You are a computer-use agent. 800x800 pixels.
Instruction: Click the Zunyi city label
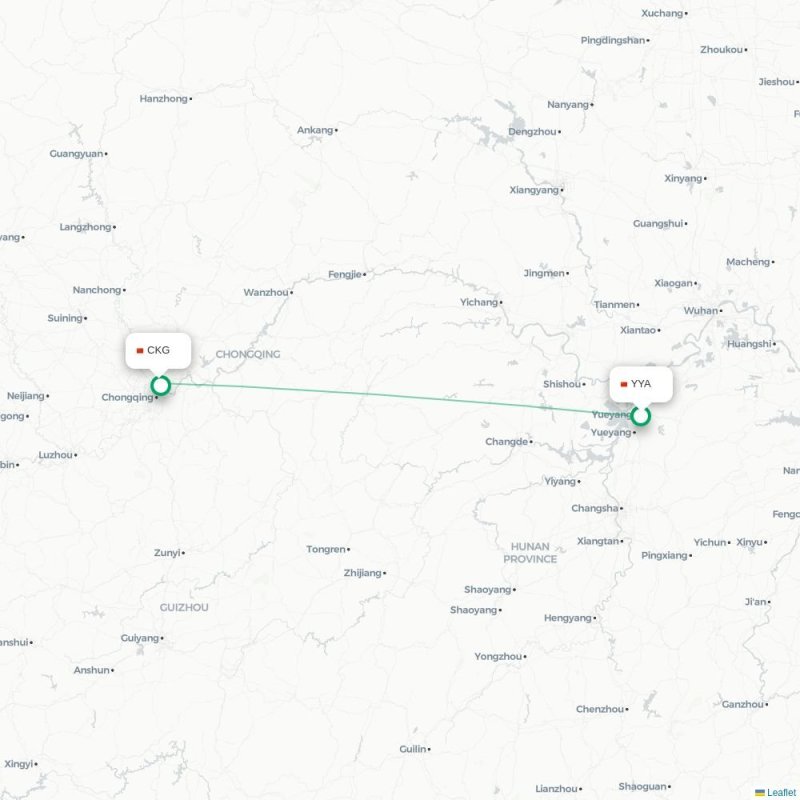coord(167,553)
